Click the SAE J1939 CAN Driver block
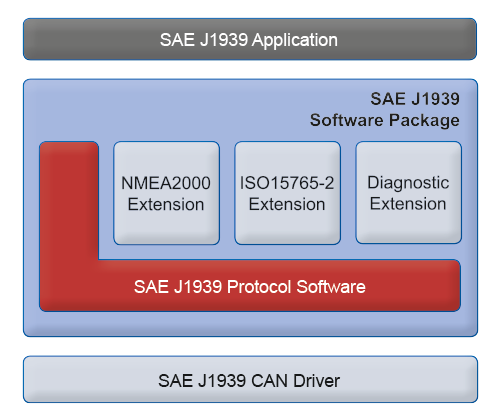 [x=250, y=380]
